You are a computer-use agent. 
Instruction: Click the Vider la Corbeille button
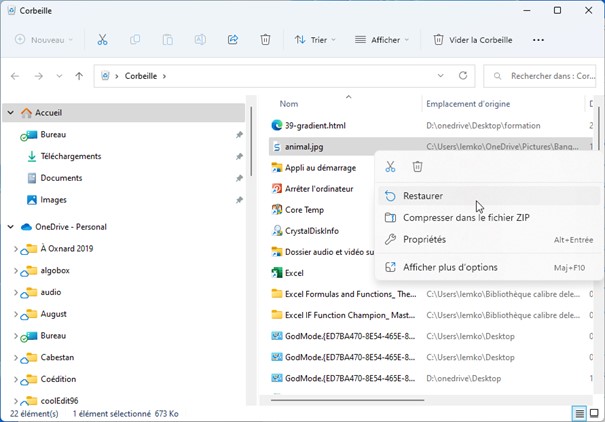pos(472,40)
